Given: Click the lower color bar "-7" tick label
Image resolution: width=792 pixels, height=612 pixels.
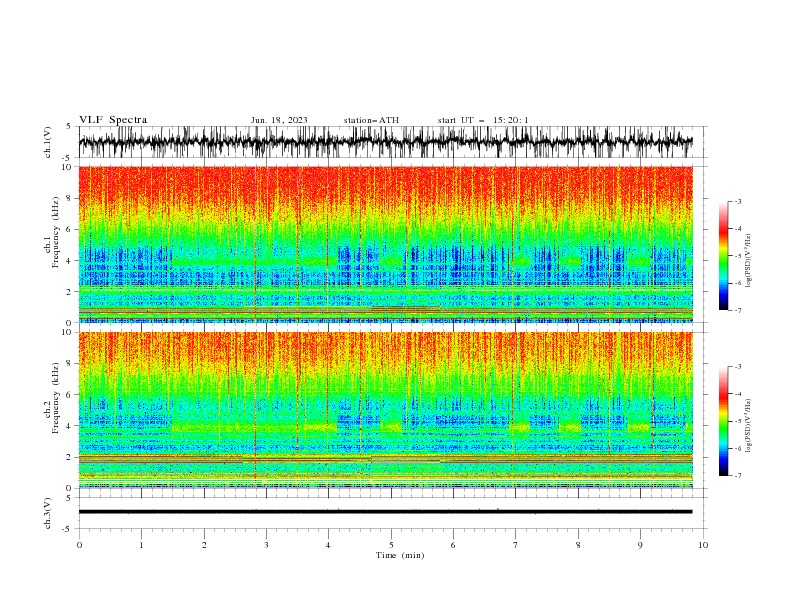Looking at the screenshot, I should tap(737, 476).
